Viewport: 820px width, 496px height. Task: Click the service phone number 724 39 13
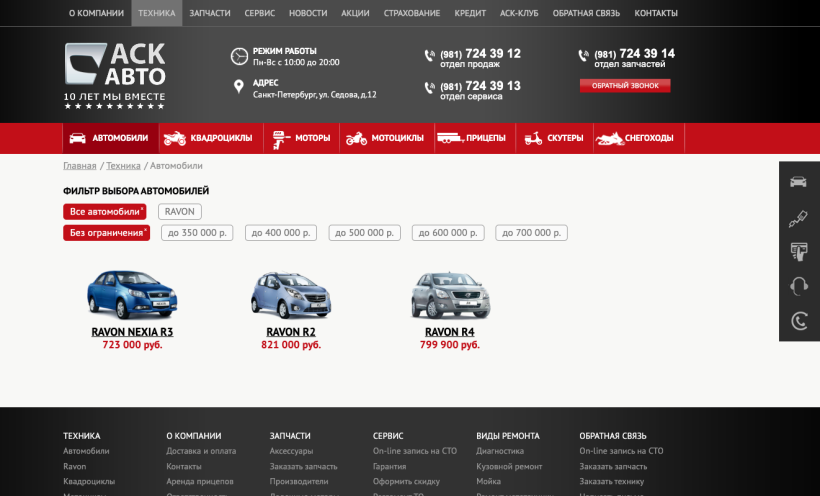[480, 86]
